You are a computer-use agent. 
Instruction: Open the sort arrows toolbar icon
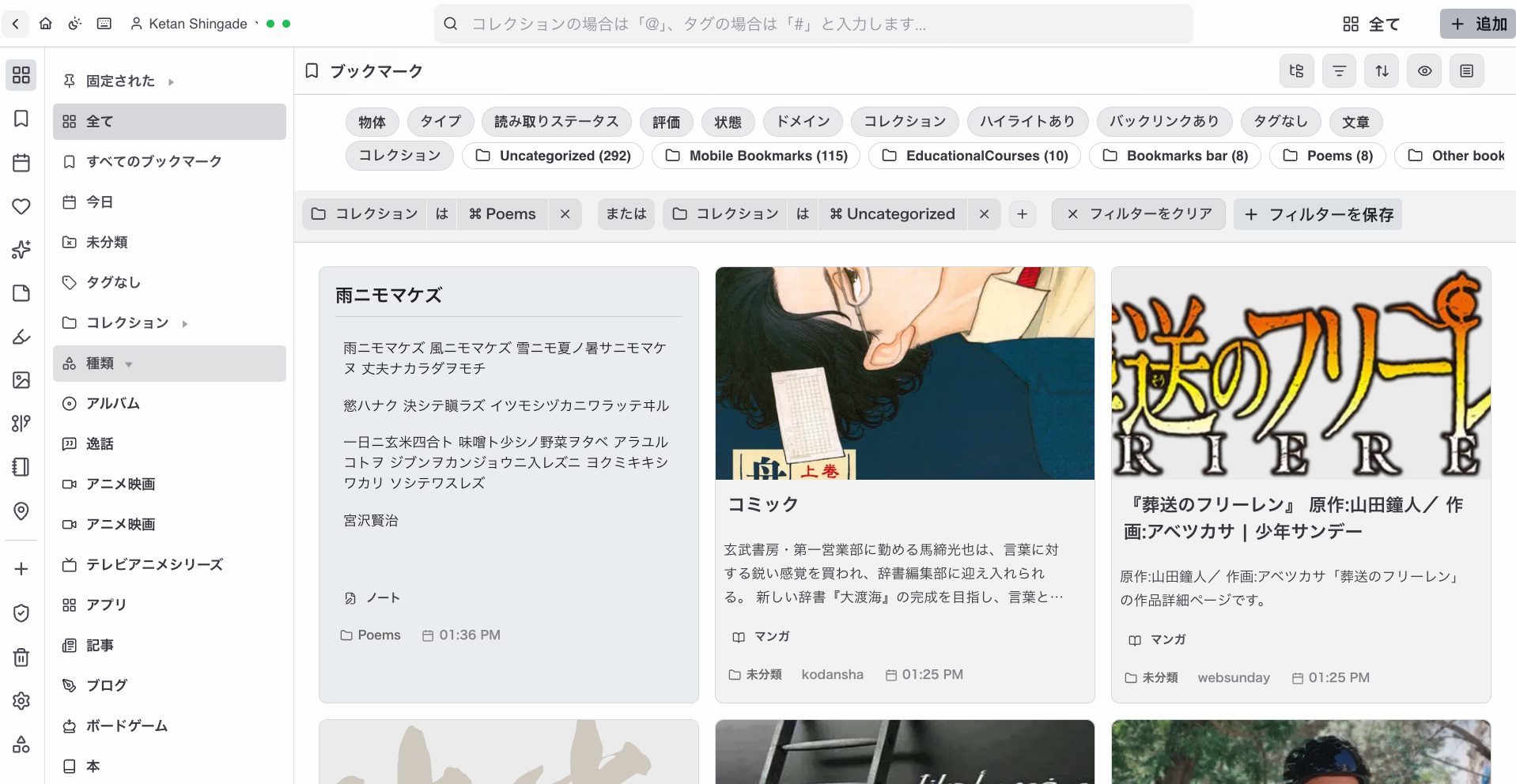(x=1382, y=71)
